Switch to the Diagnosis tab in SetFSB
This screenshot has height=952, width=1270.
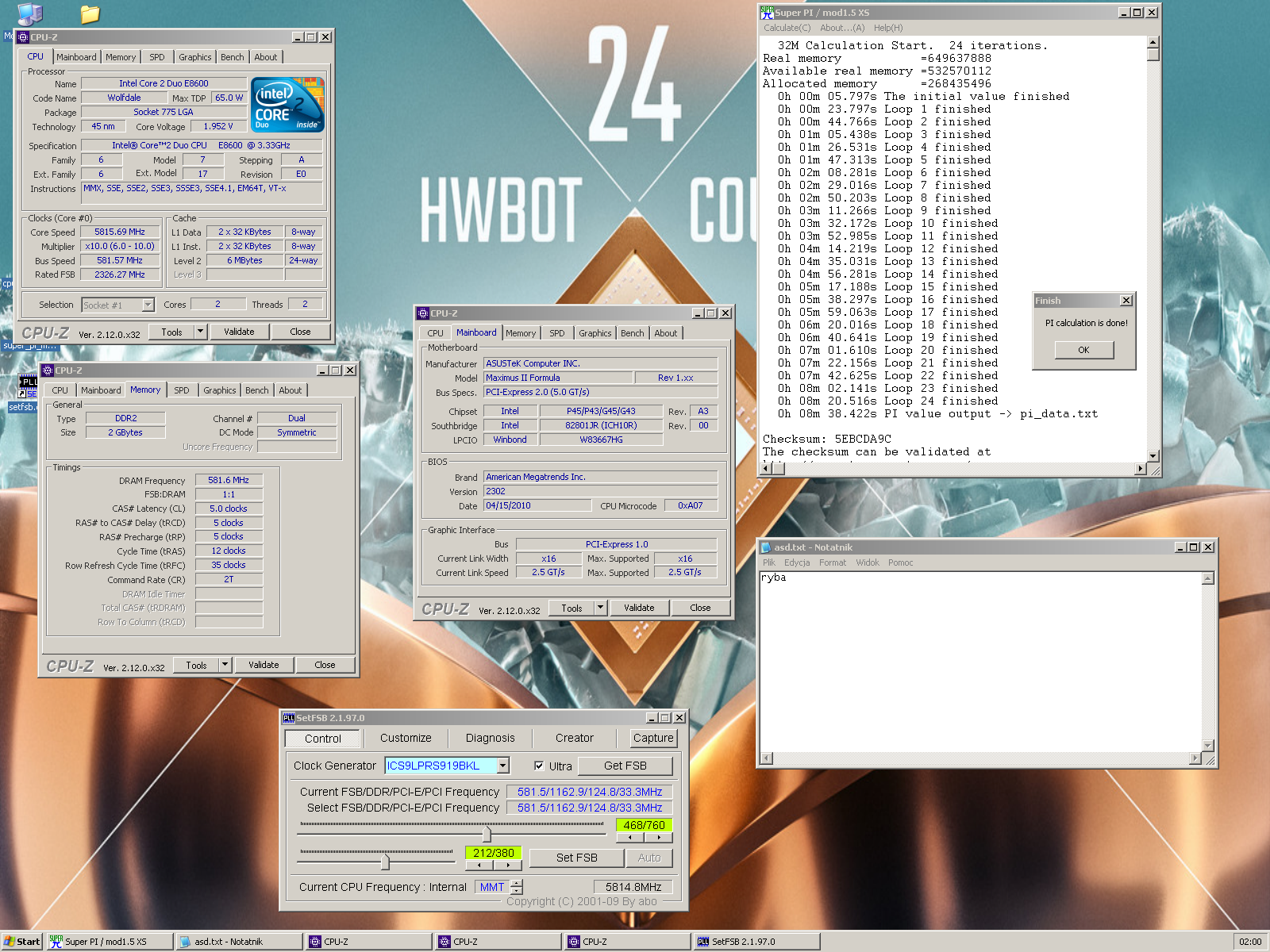click(x=491, y=738)
